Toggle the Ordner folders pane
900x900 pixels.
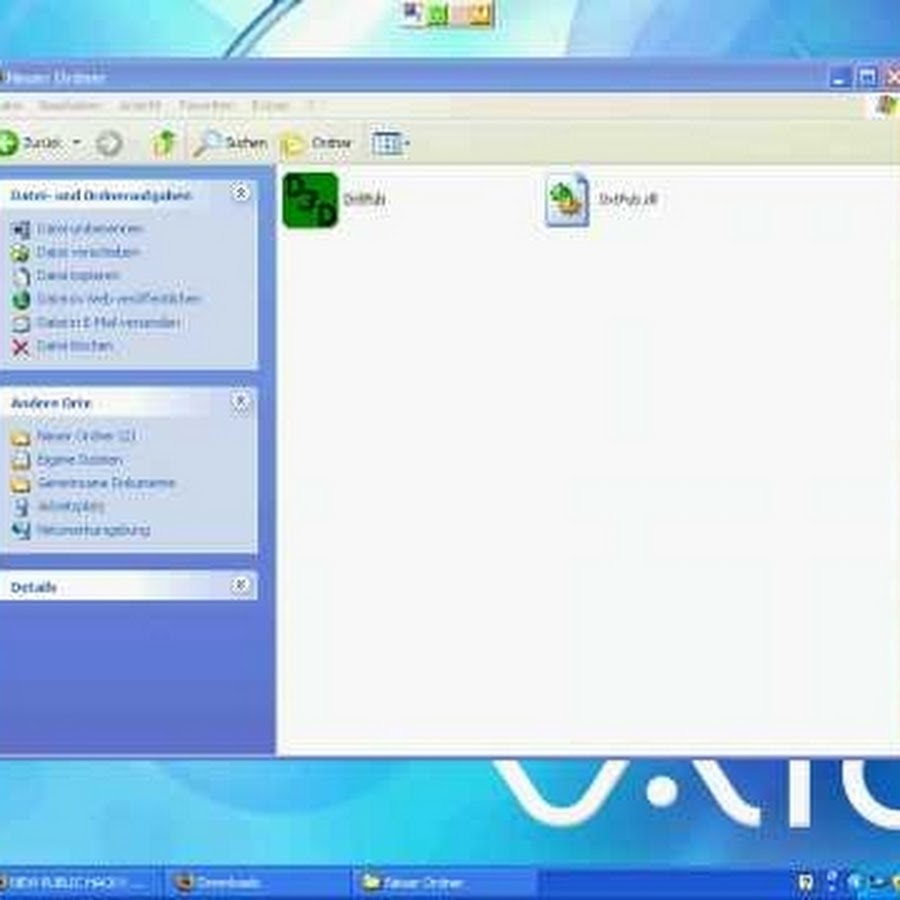[316, 144]
